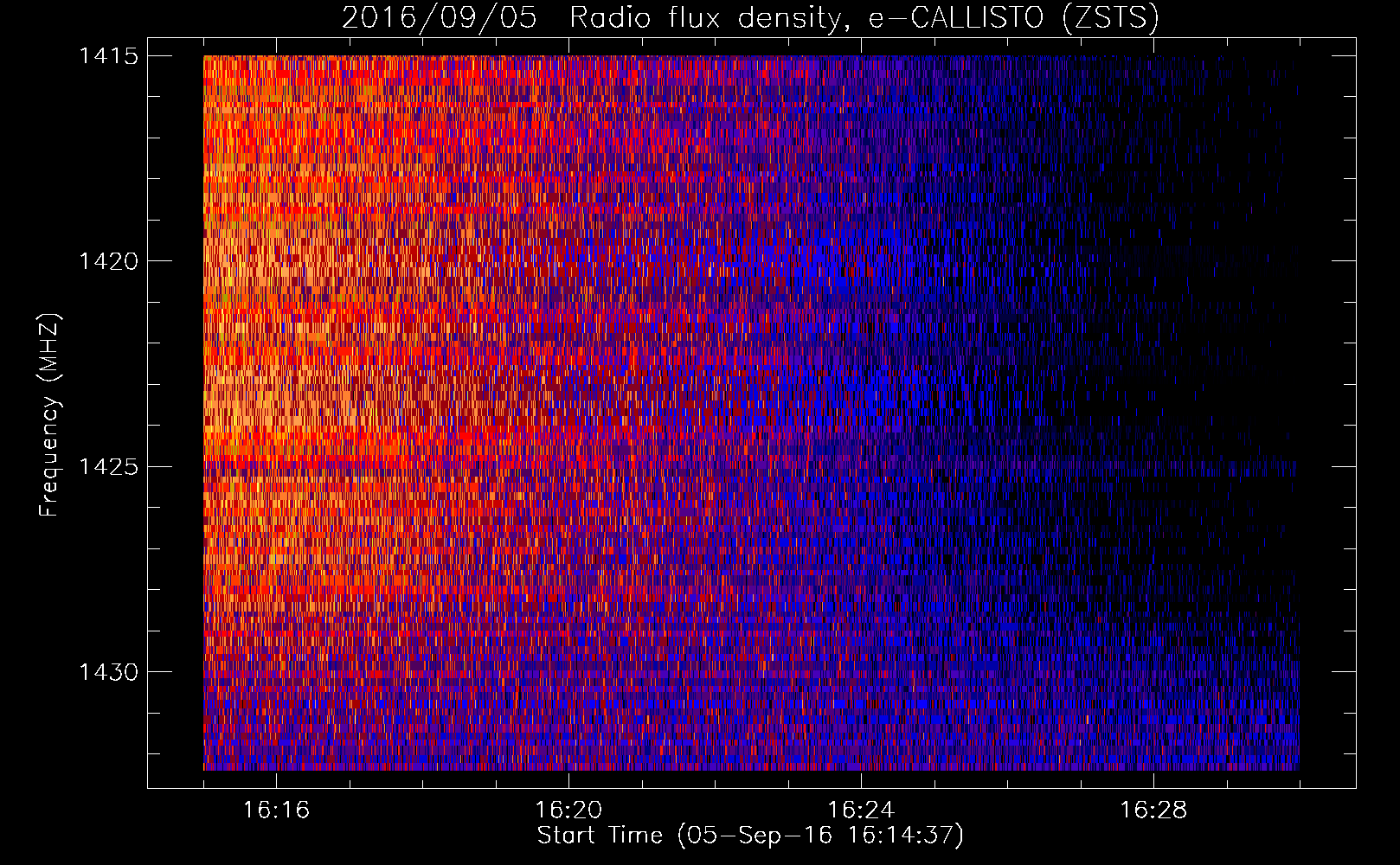Click the plot title '2016/09/05 Radio flux density, e-CALLISTO (ZSTS)'
The image size is (1400, 865).
coord(750,18)
